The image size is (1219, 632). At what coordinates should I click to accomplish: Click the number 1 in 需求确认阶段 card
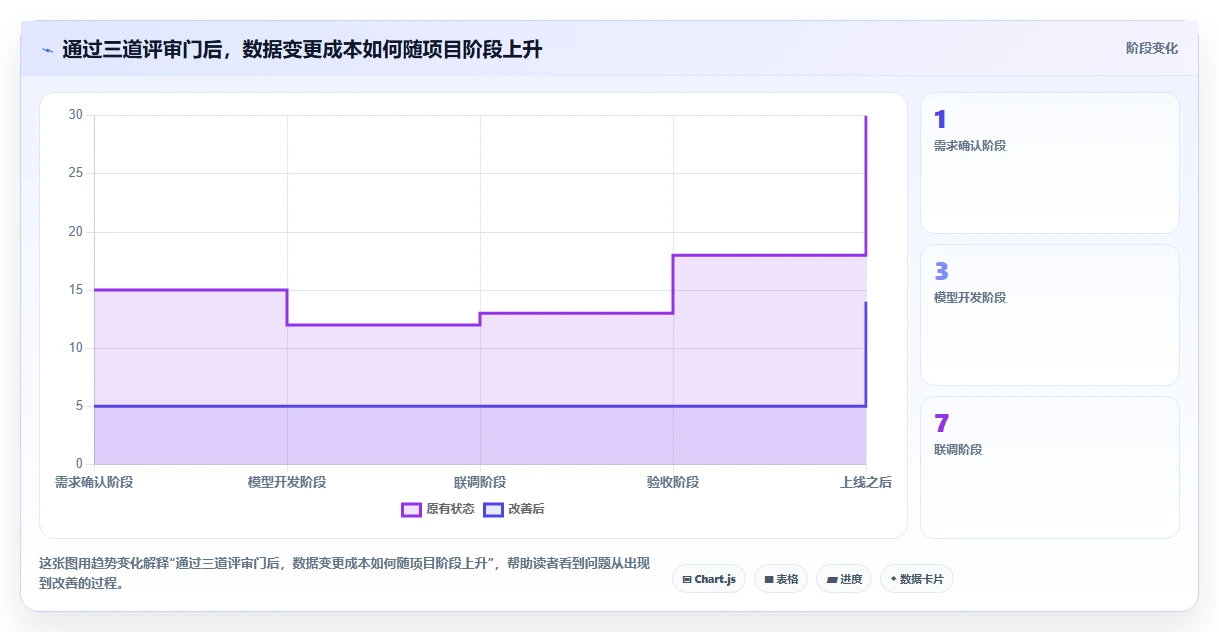tap(940, 119)
